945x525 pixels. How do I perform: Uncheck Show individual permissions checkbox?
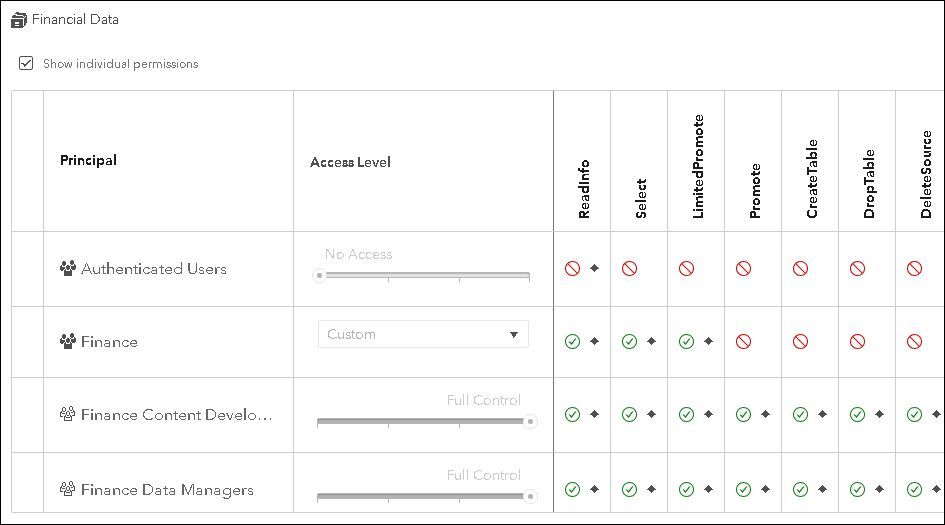(26, 64)
